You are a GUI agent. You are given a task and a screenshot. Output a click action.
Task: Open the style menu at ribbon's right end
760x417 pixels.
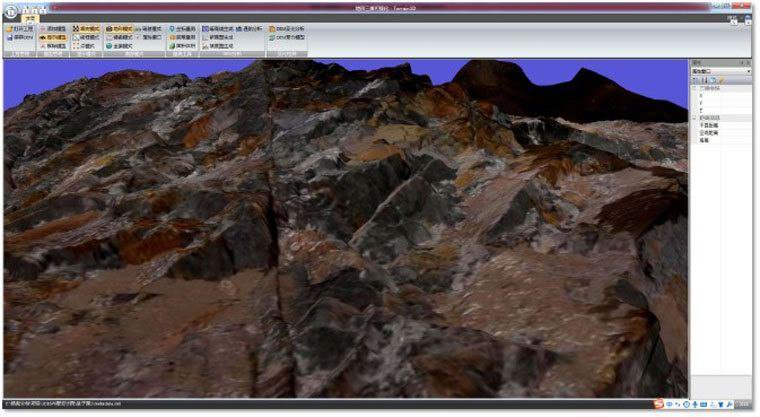point(732,18)
